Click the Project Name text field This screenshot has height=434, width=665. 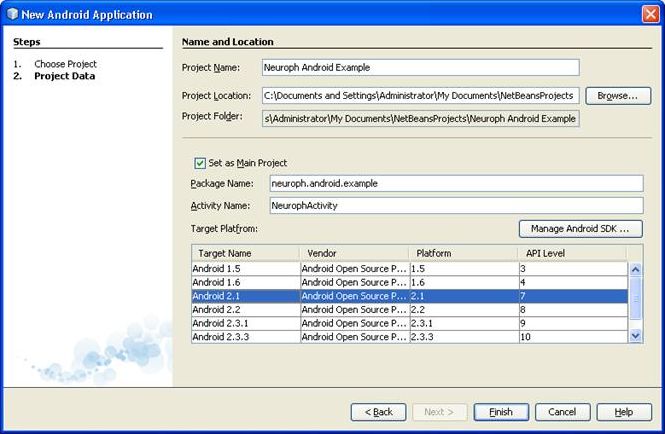pyautogui.click(x=420, y=68)
